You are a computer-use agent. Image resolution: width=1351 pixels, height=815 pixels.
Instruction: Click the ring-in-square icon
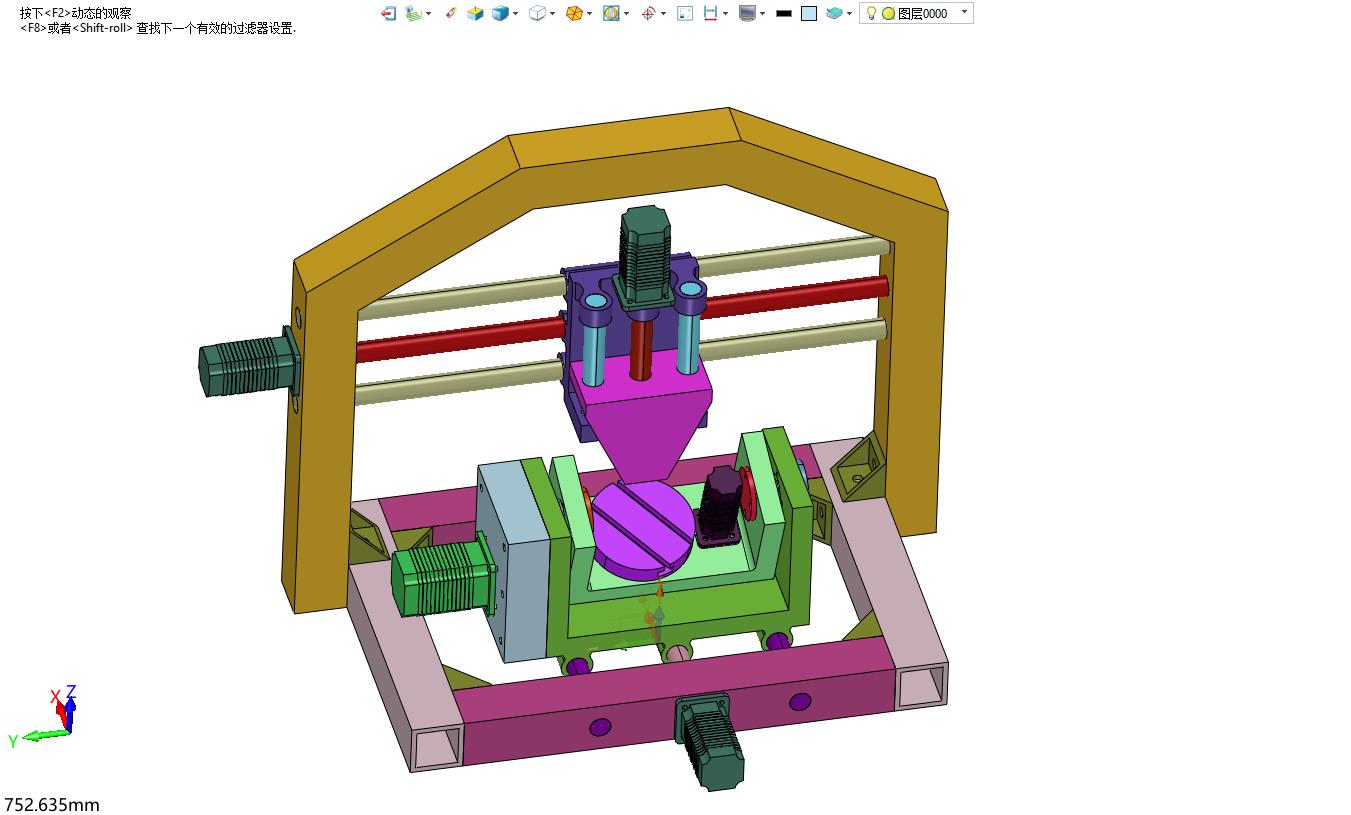[611, 13]
